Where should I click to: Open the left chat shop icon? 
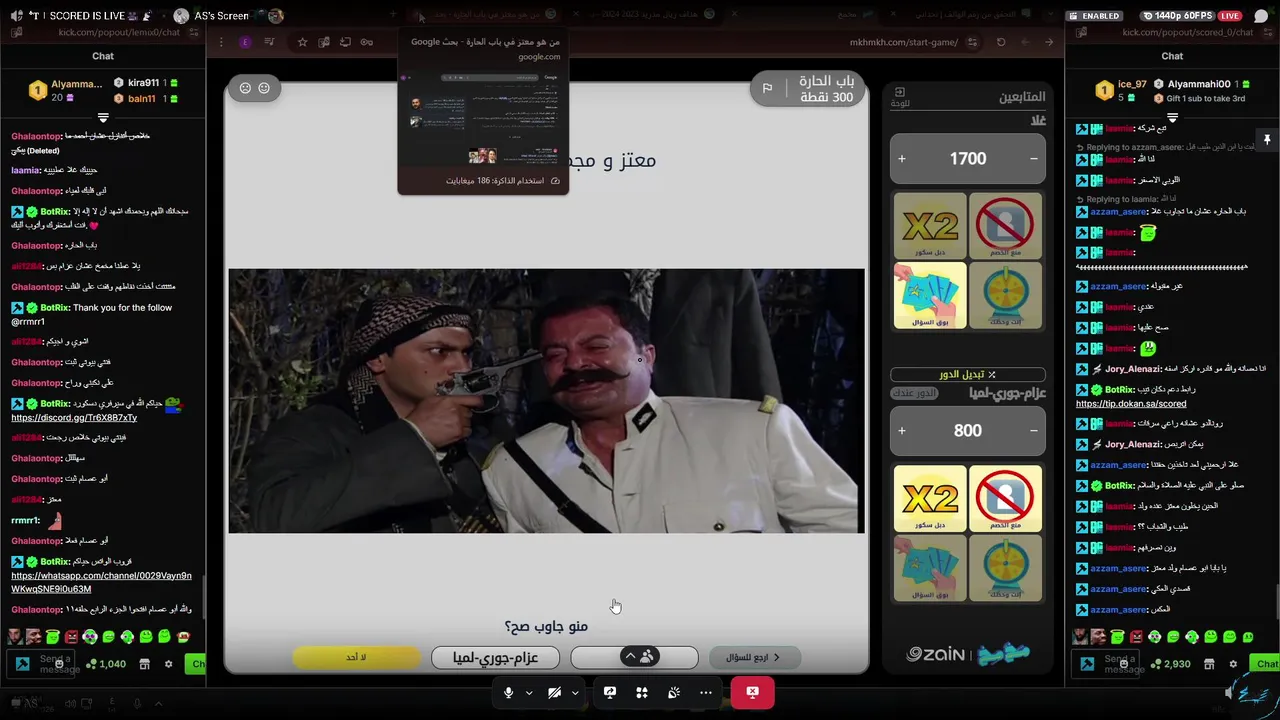[144, 664]
